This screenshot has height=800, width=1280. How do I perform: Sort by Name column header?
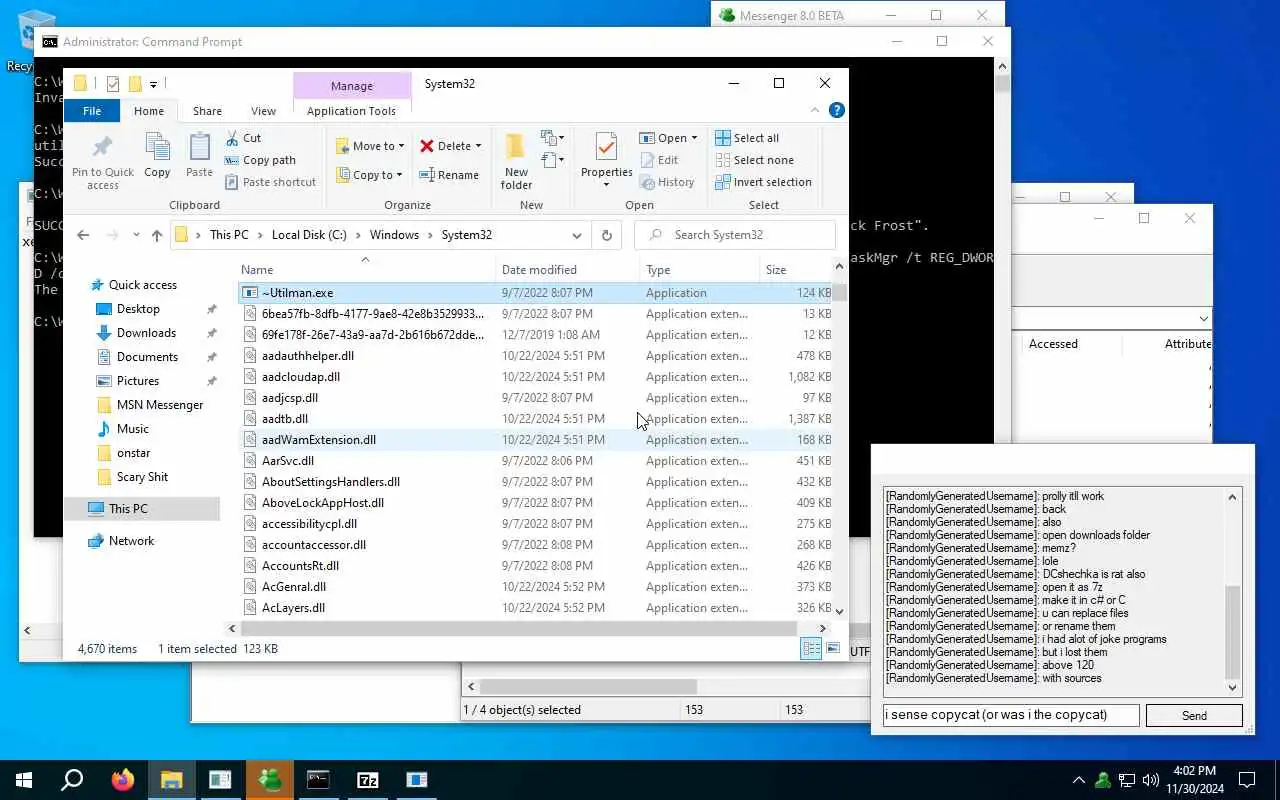[x=366, y=270]
